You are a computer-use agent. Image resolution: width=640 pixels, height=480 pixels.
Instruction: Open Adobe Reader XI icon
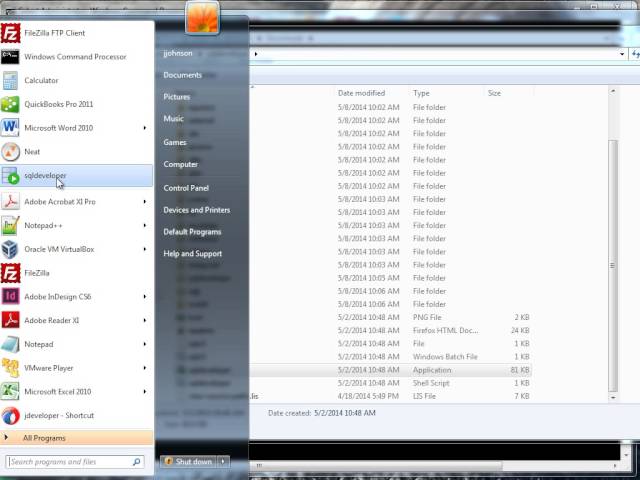[10, 320]
